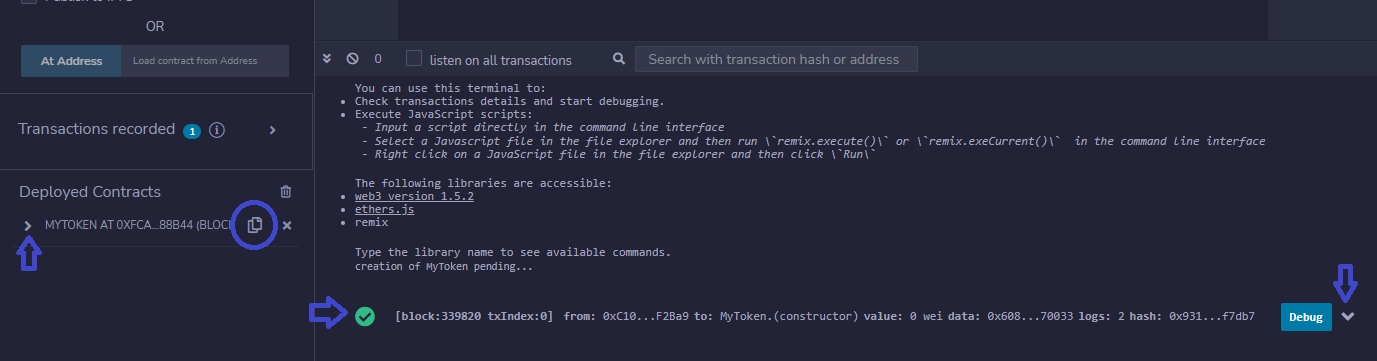This screenshot has width=1377, height=361.
Task: Click the transactions recorded count badge
Action: tap(192, 131)
